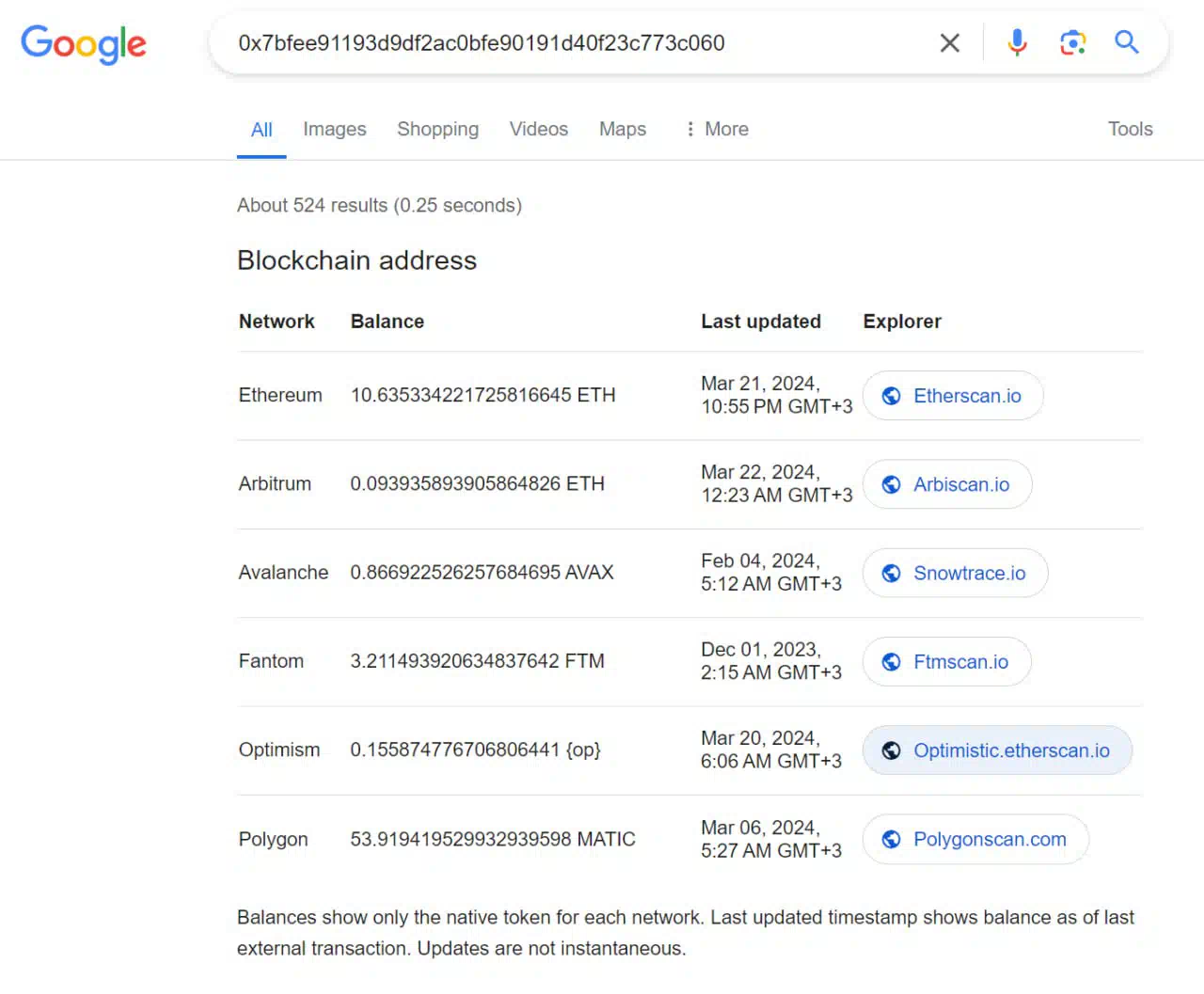Click the Mar 21, 2024 timestamp
Screen dimensions: 1204x994
pos(777,395)
